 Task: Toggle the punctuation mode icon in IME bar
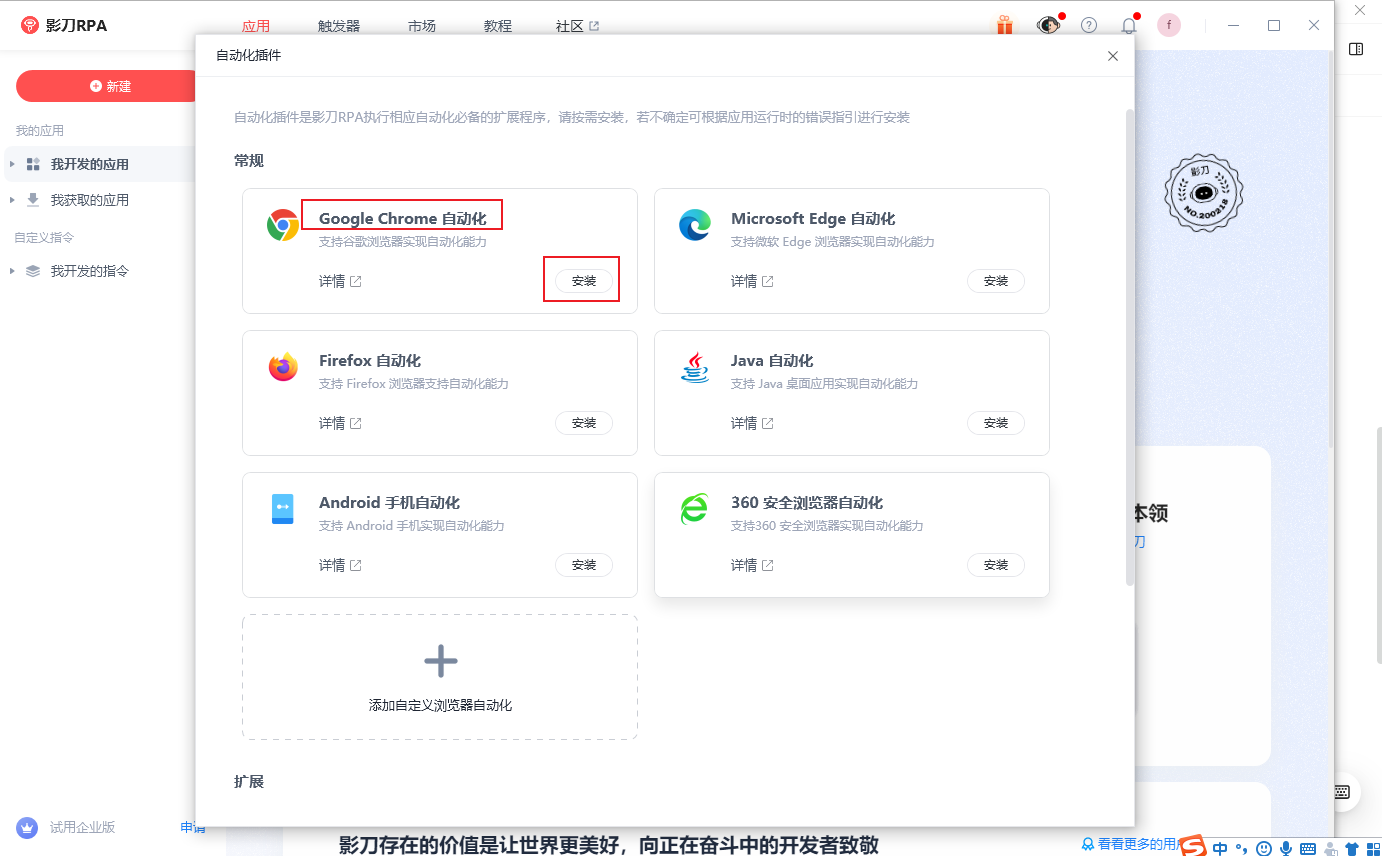pyautogui.click(x=1242, y=849)
